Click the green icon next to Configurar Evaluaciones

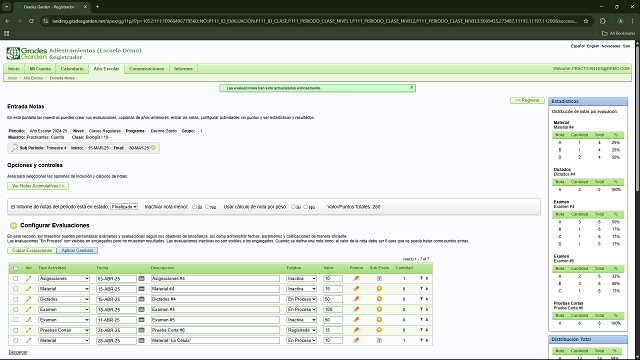click(x=13, y=225)
